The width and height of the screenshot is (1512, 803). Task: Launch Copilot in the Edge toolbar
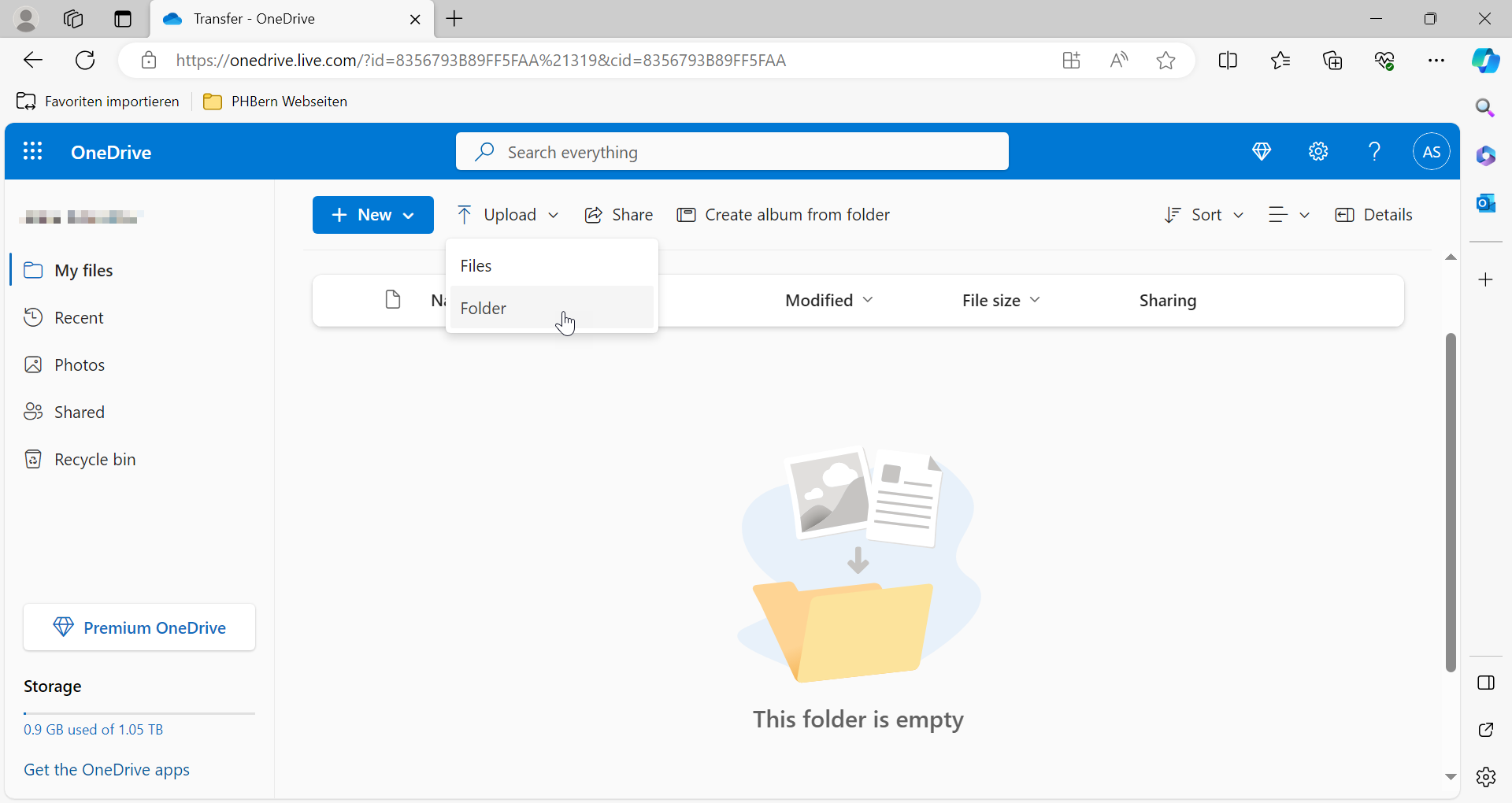pyautogui.click(x=1485, y=61)
